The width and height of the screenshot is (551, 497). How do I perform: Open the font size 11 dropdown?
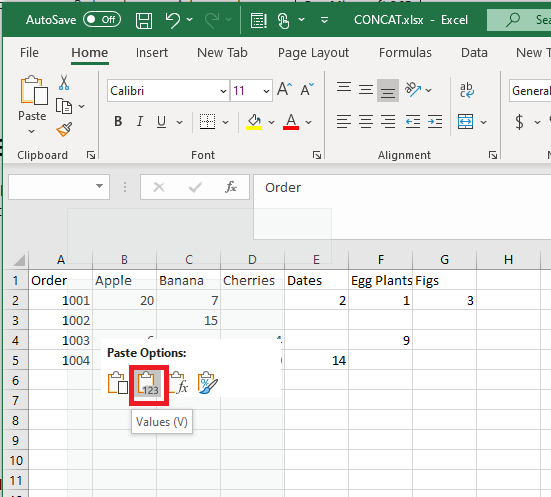[x=266, y=91]
